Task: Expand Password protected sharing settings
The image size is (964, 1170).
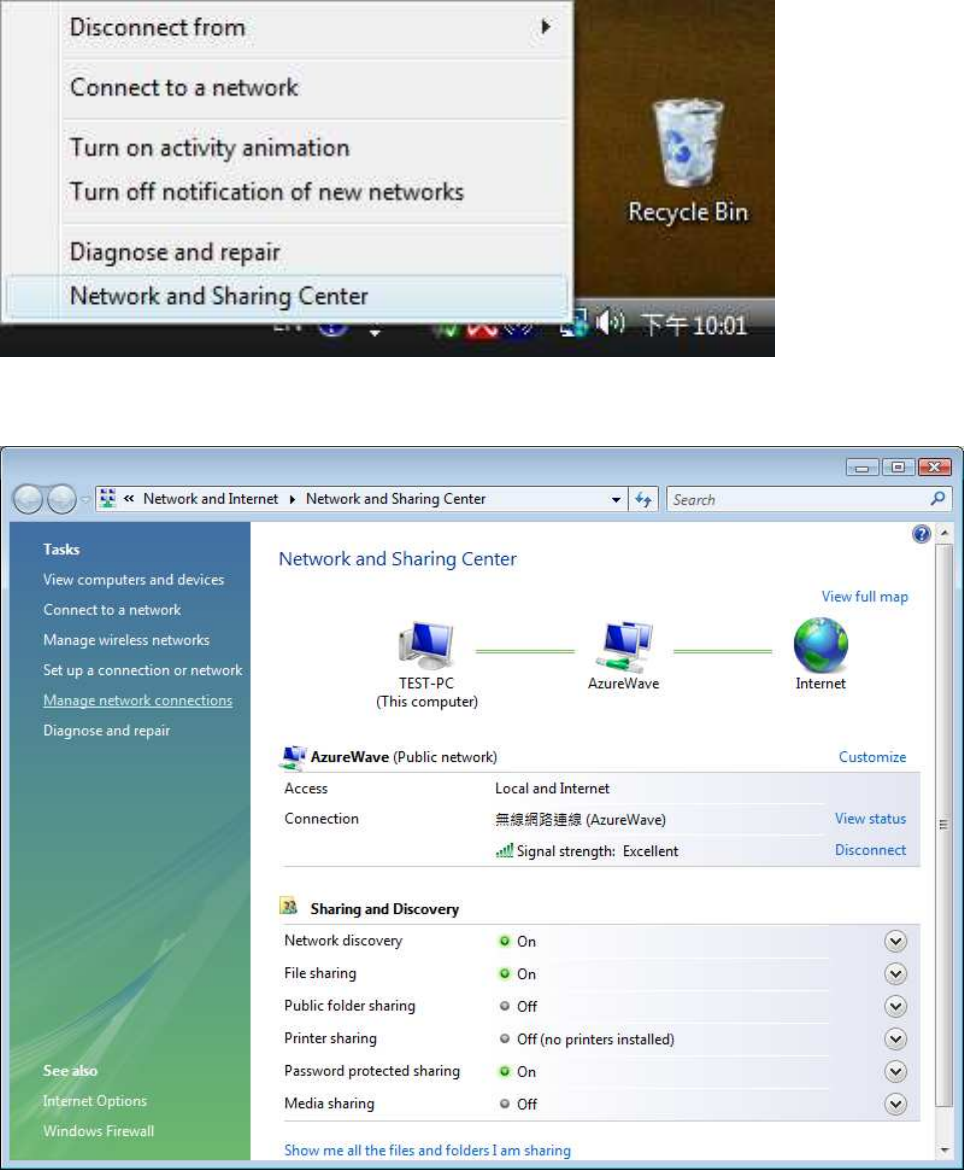Action: [895, 1072]
